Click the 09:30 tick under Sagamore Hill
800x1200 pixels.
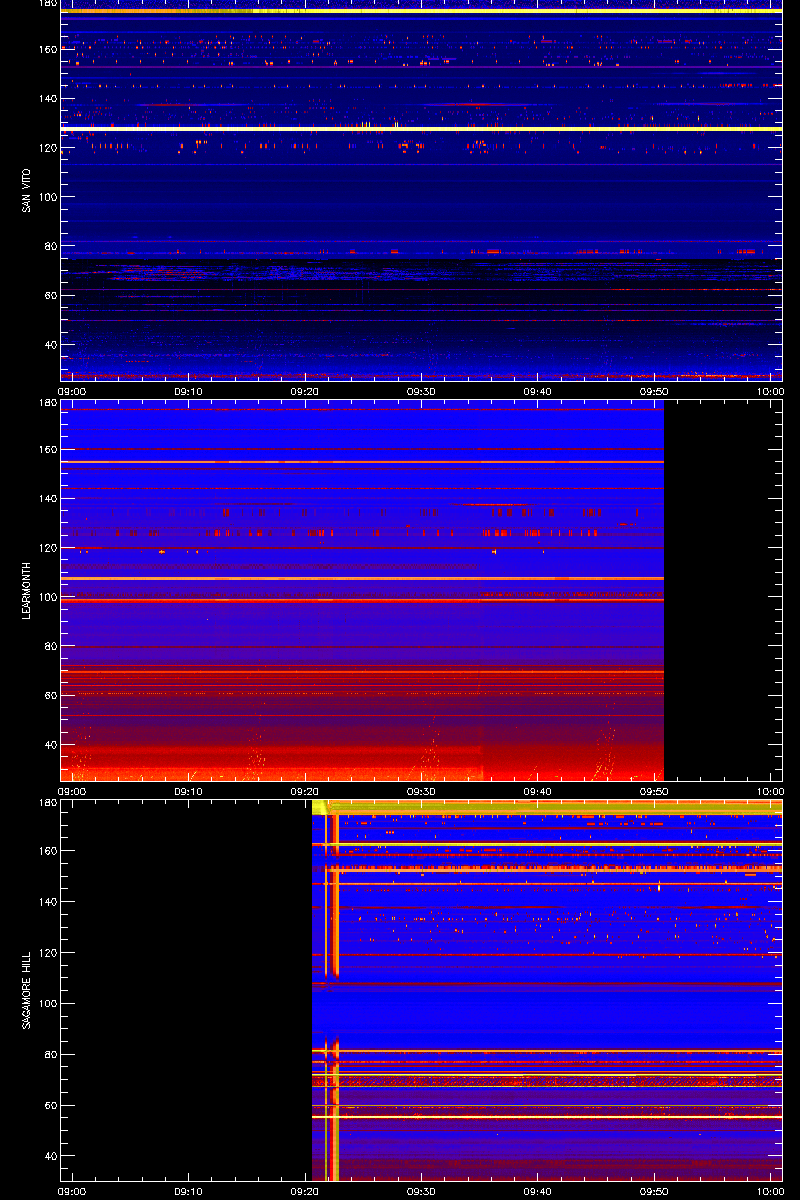[421, 1191]
